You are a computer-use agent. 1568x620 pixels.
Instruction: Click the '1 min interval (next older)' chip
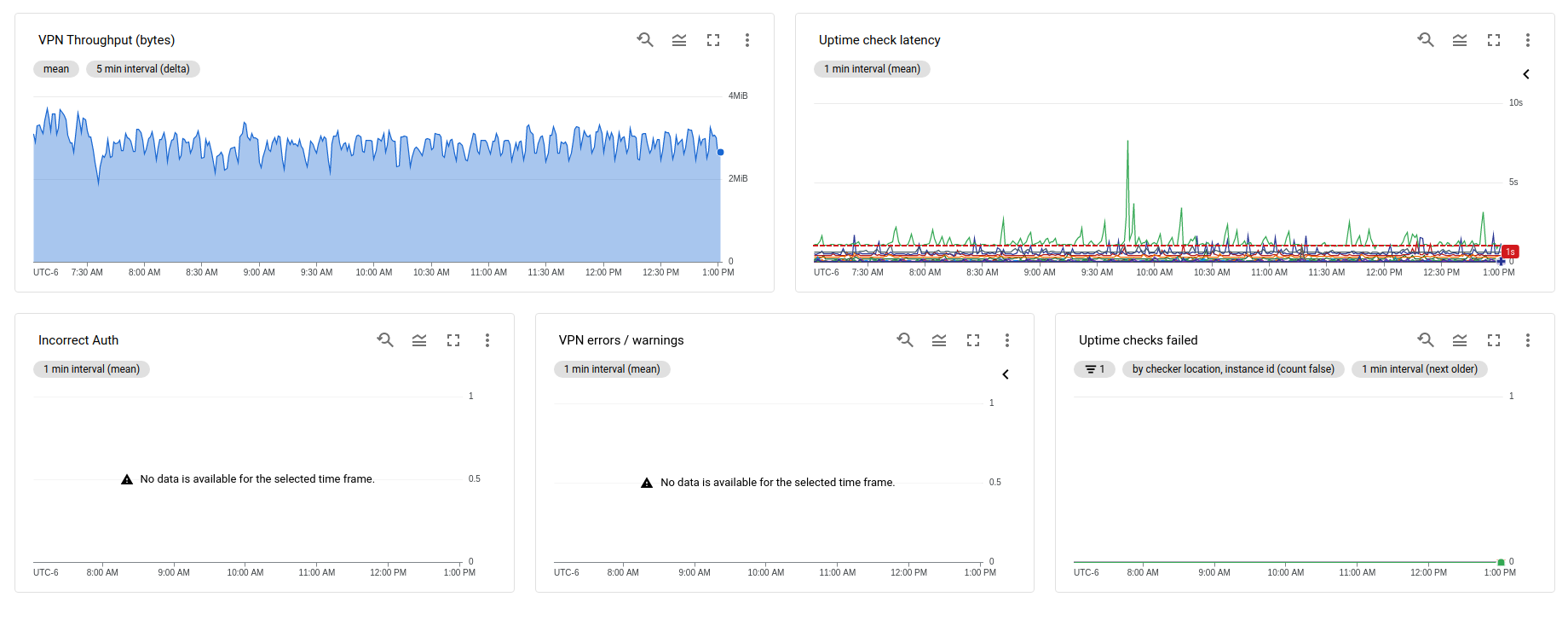click(x=1420, y=369)
